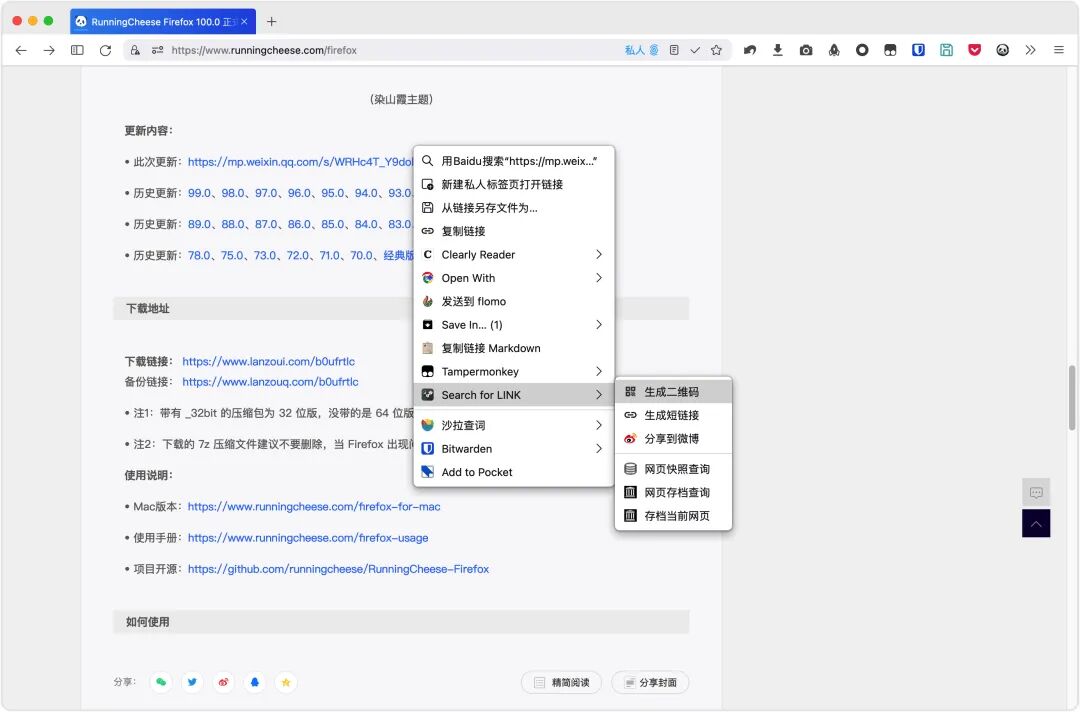Share via the Weibo icon at bottom

pyautogui.click(x=223, y=682)
